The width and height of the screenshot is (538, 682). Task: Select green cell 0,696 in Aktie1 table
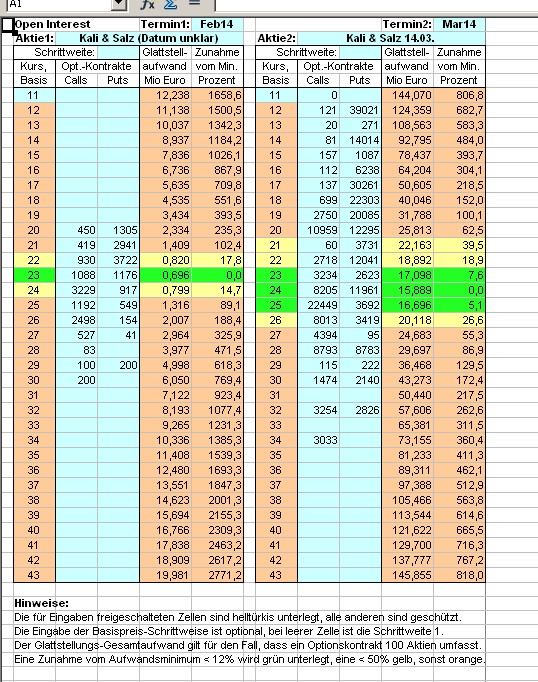pyautogui.click(x=165, y=275)
